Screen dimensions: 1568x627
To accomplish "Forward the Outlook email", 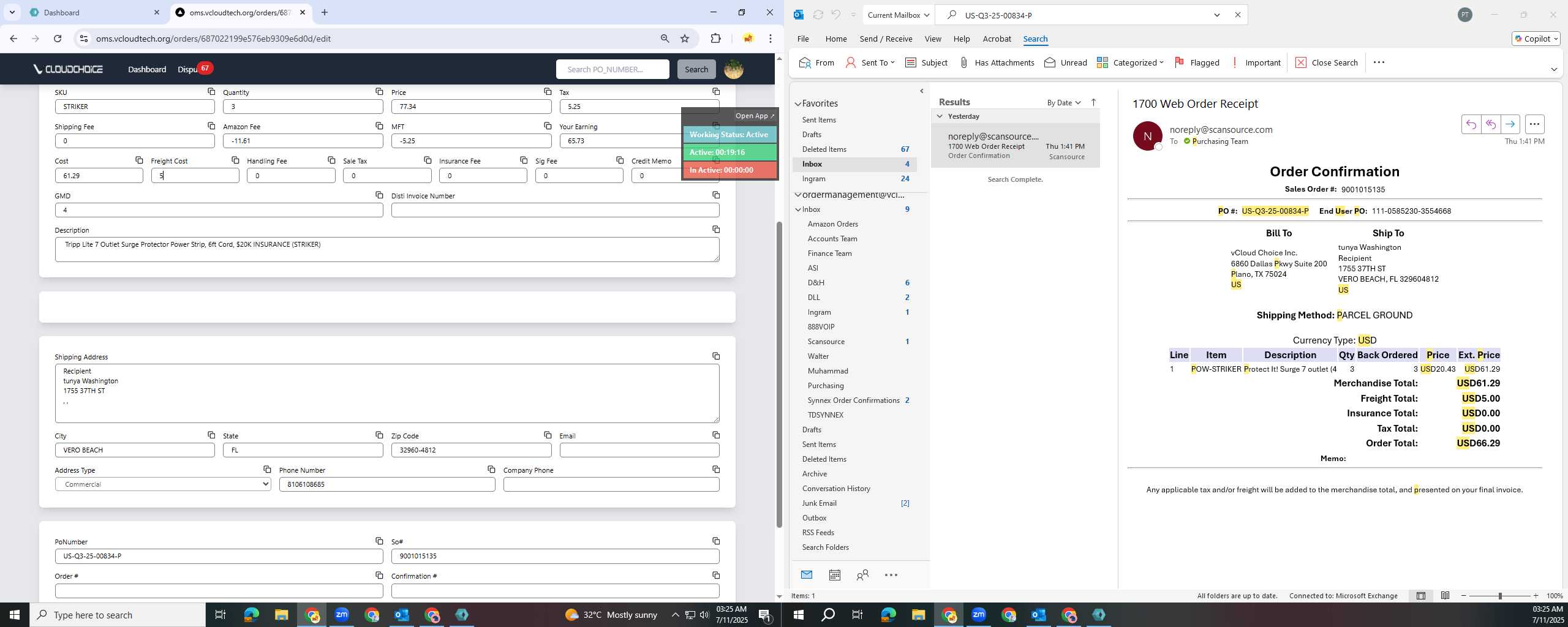I will click(1510, 124).
